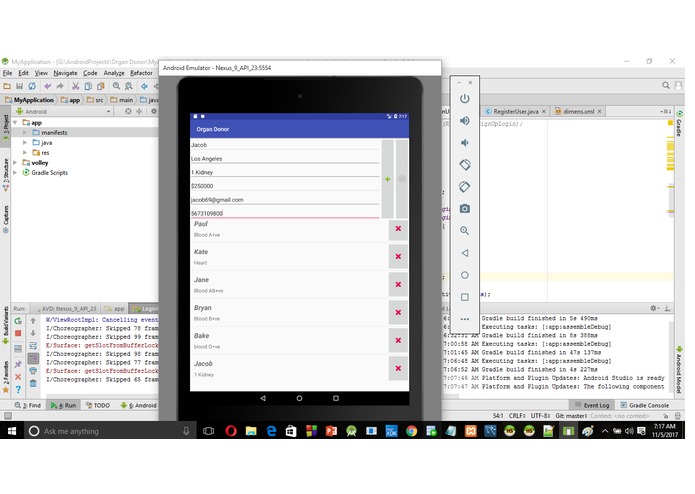Switch to the dimens.xml editor tab
The width and height of the screenshot is (695, 494).
point(578,112)
